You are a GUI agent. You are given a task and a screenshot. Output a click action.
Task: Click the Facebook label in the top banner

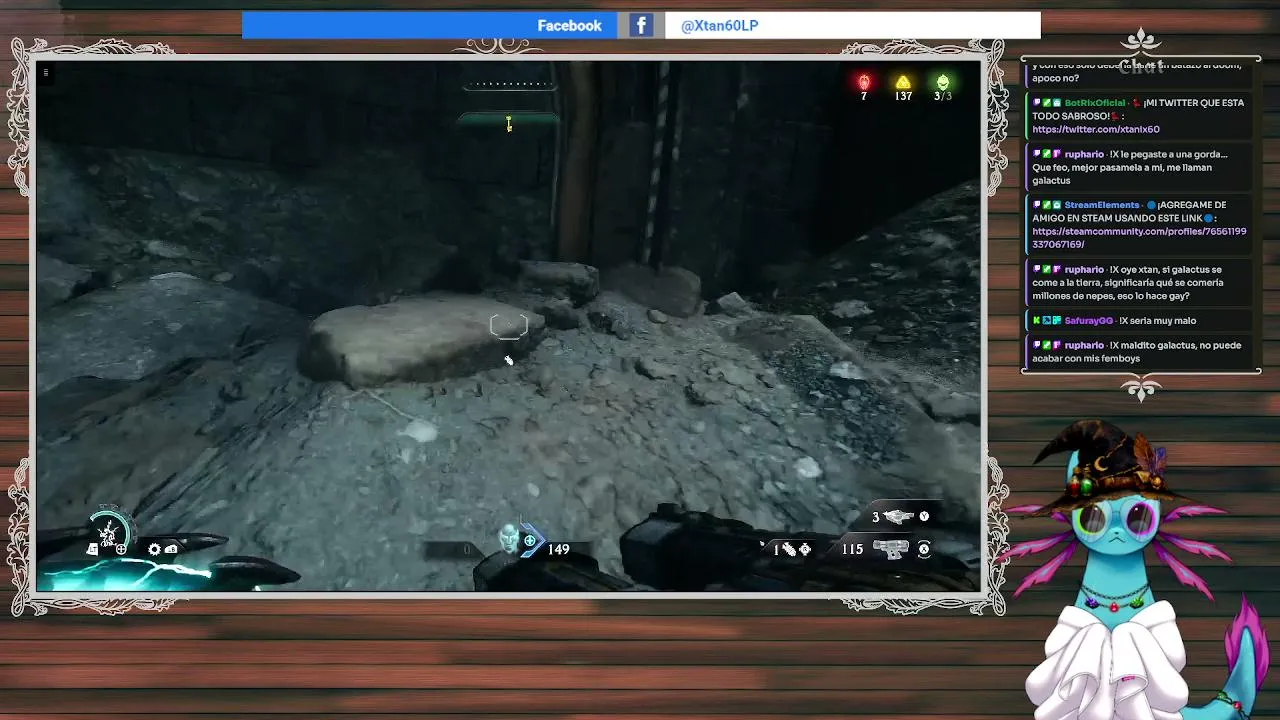coord(569,26)
